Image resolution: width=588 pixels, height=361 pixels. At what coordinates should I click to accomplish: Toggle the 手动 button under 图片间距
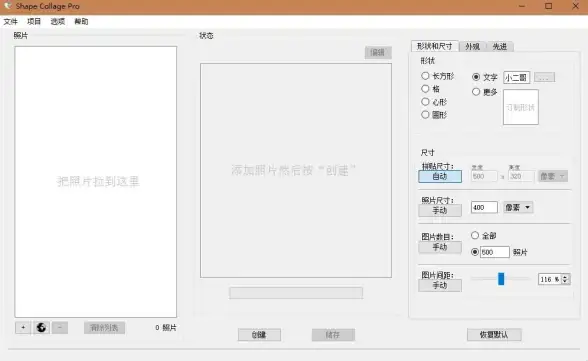click(x=440, y=285)
